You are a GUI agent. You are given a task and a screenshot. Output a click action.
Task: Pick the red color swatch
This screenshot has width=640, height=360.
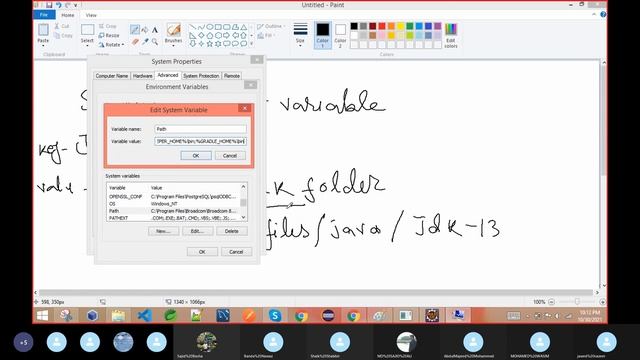382,26
